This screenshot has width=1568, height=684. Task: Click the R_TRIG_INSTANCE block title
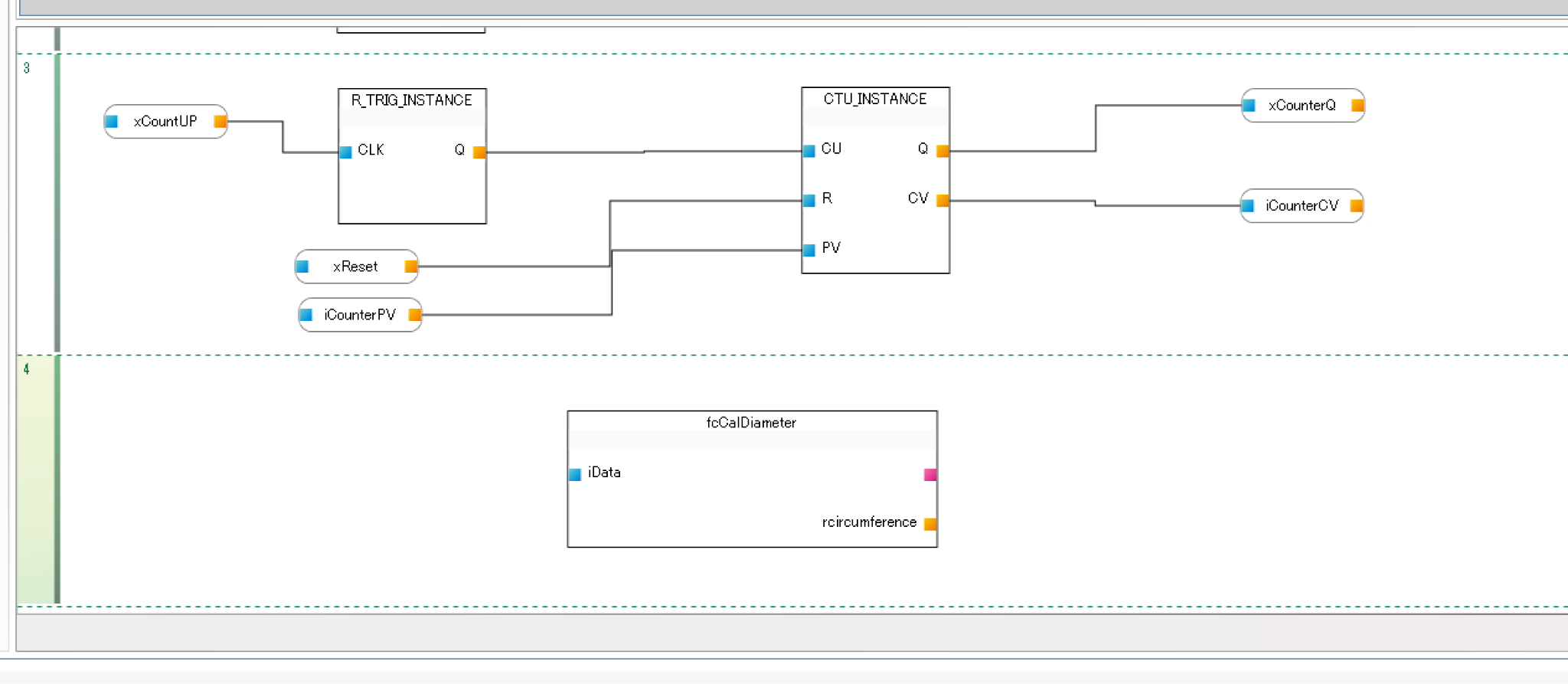tap(412, 100)
